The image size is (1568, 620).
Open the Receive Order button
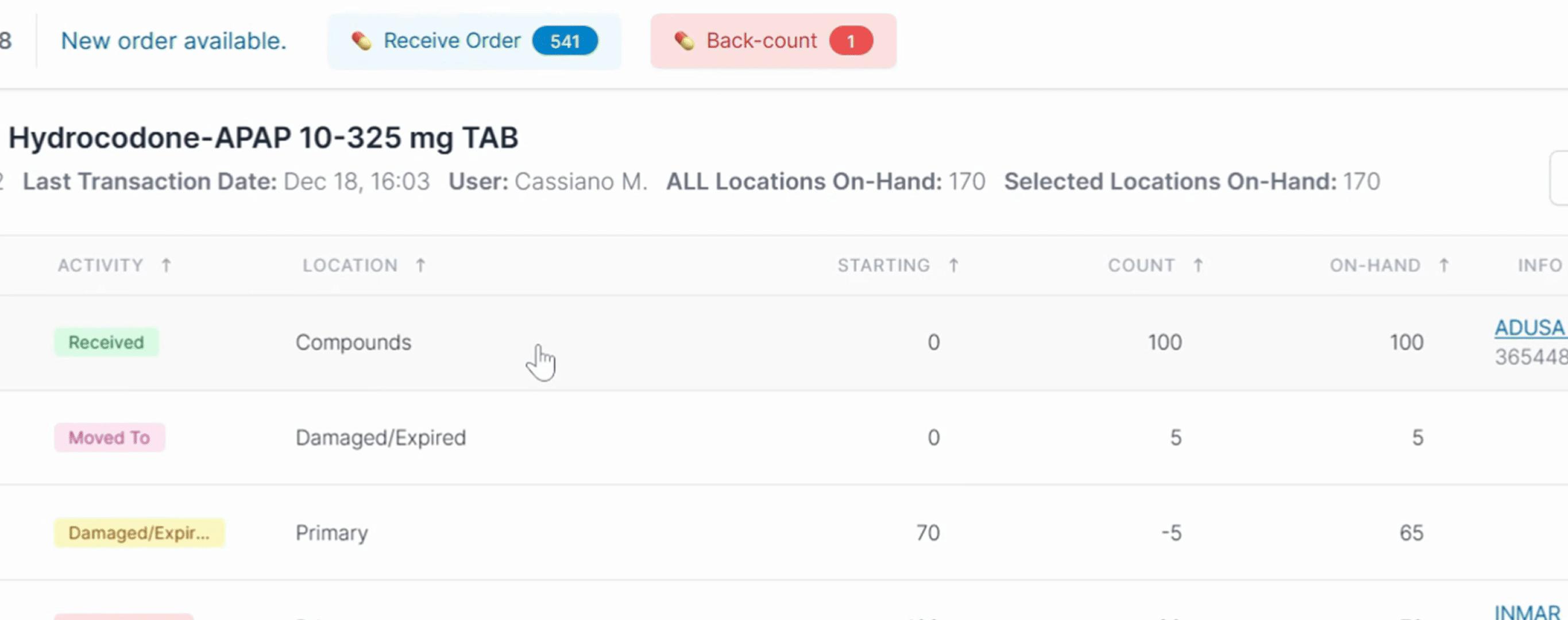[x=451, y=41]
